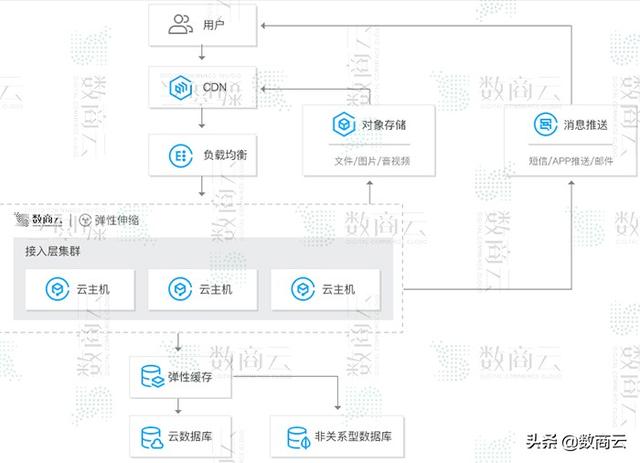Select the middle 云主机 icon

click(x=180, y=289)
